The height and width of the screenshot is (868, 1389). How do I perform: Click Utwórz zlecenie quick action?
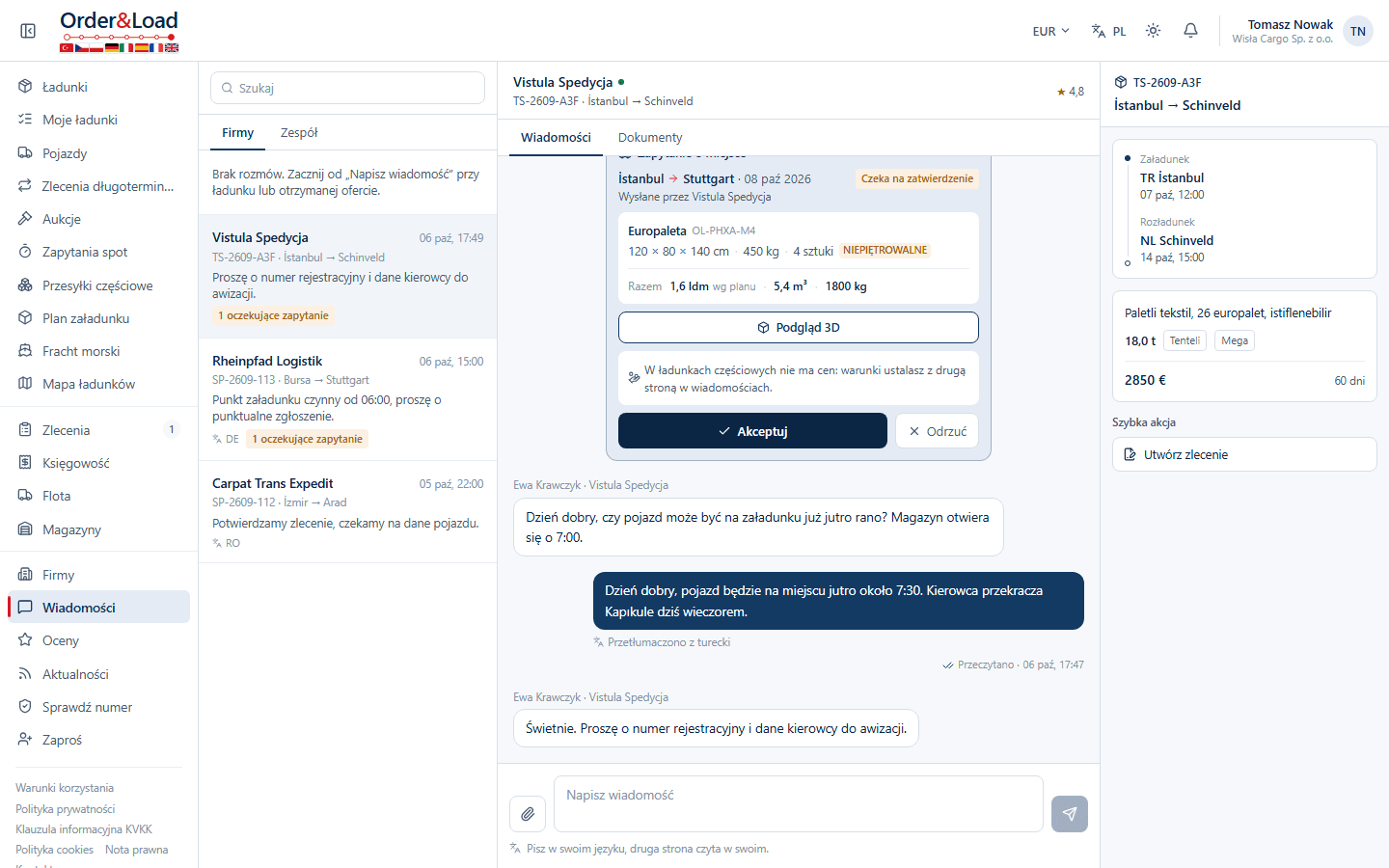[x=1244, y=454]
